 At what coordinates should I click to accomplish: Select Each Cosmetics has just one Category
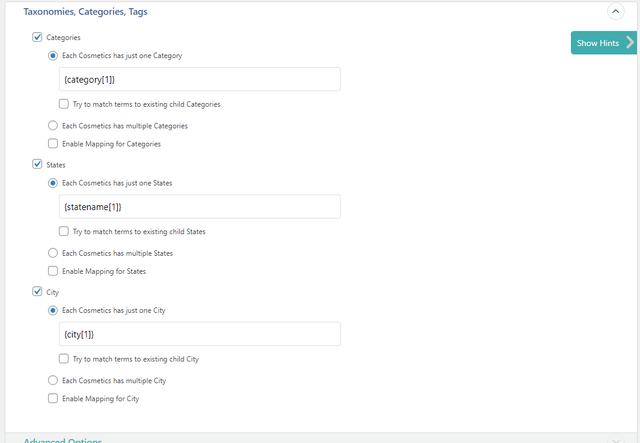click(x=53, y=56)
